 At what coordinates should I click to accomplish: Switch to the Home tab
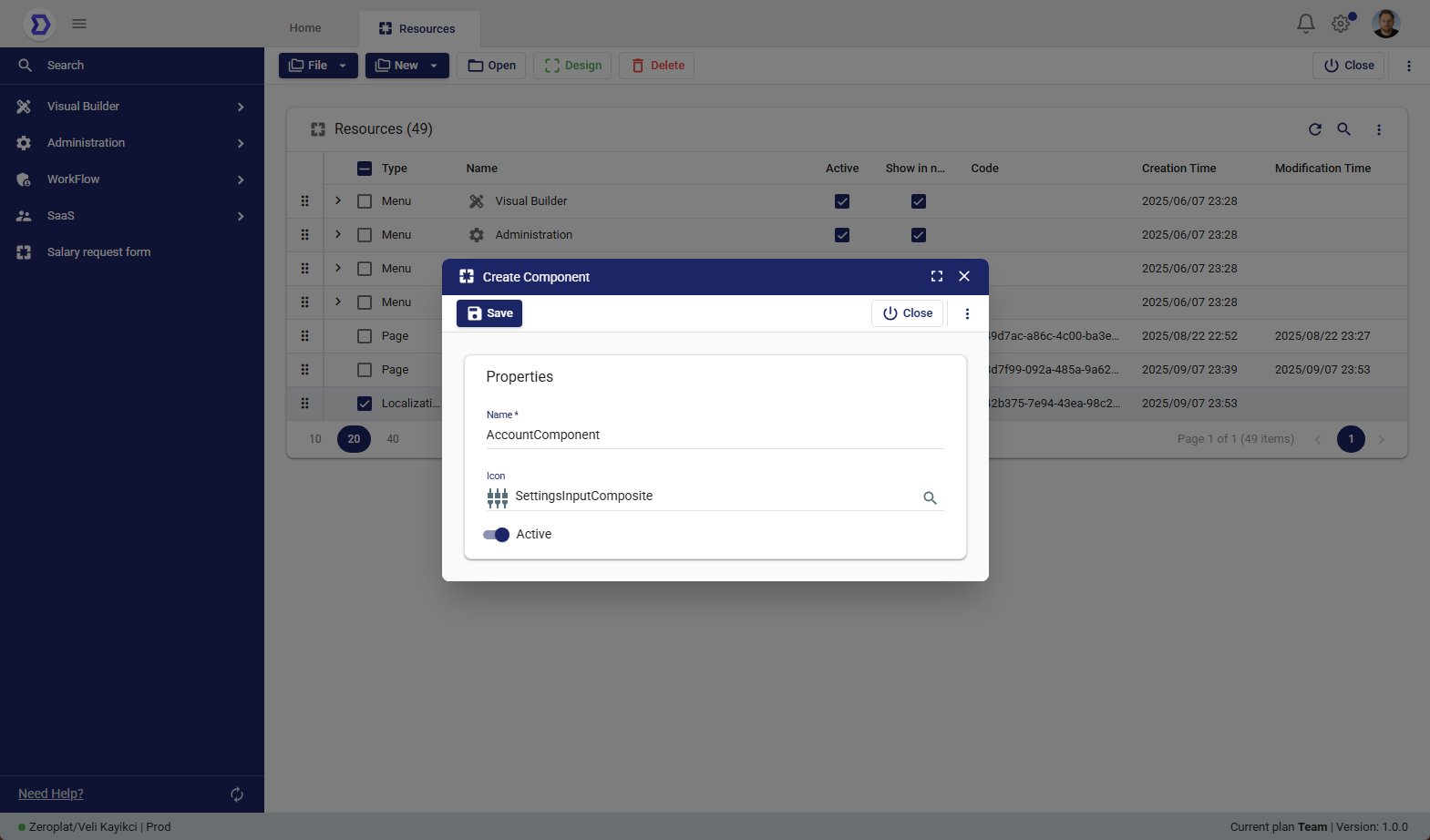point(305,28)
